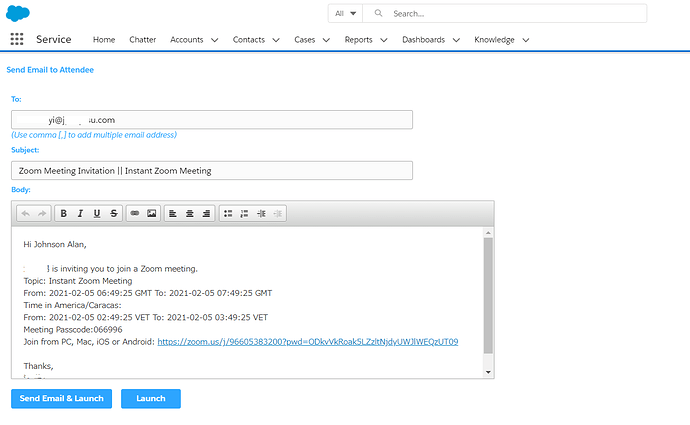Go to the Home tab

[104, 40]
